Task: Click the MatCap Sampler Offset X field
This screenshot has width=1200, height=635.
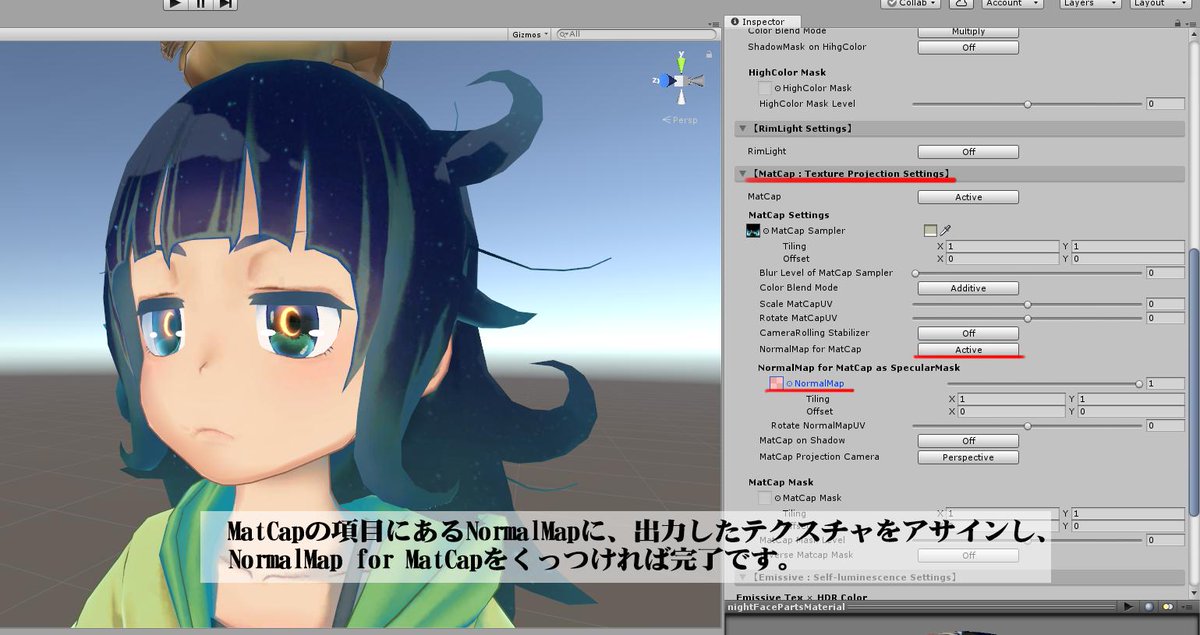Action: (x=1002, y=259)
